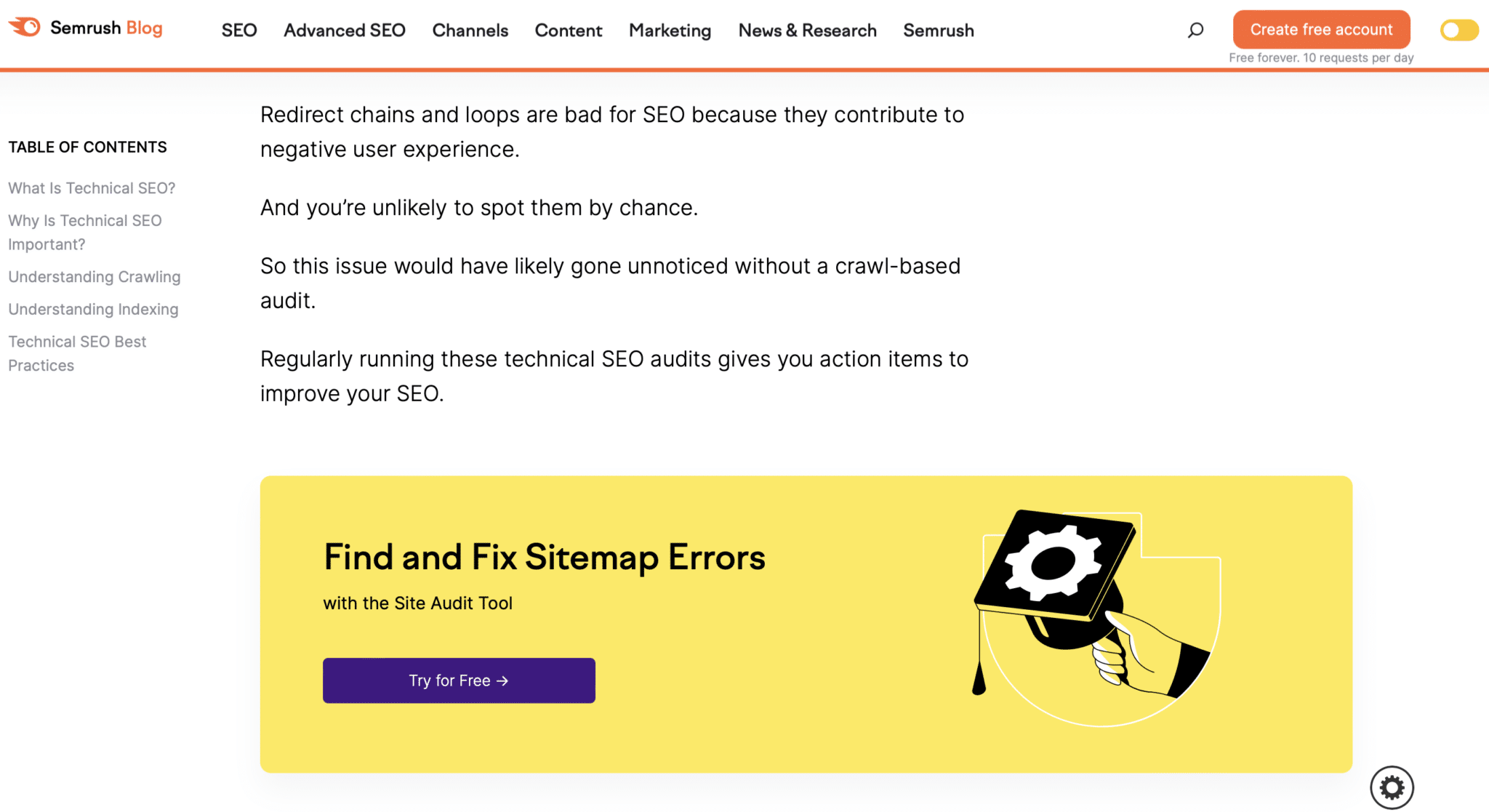Jump to What Is Technical SEO? section
The height and width of the screenshot is (812, 1489).
tap(92, 188)
